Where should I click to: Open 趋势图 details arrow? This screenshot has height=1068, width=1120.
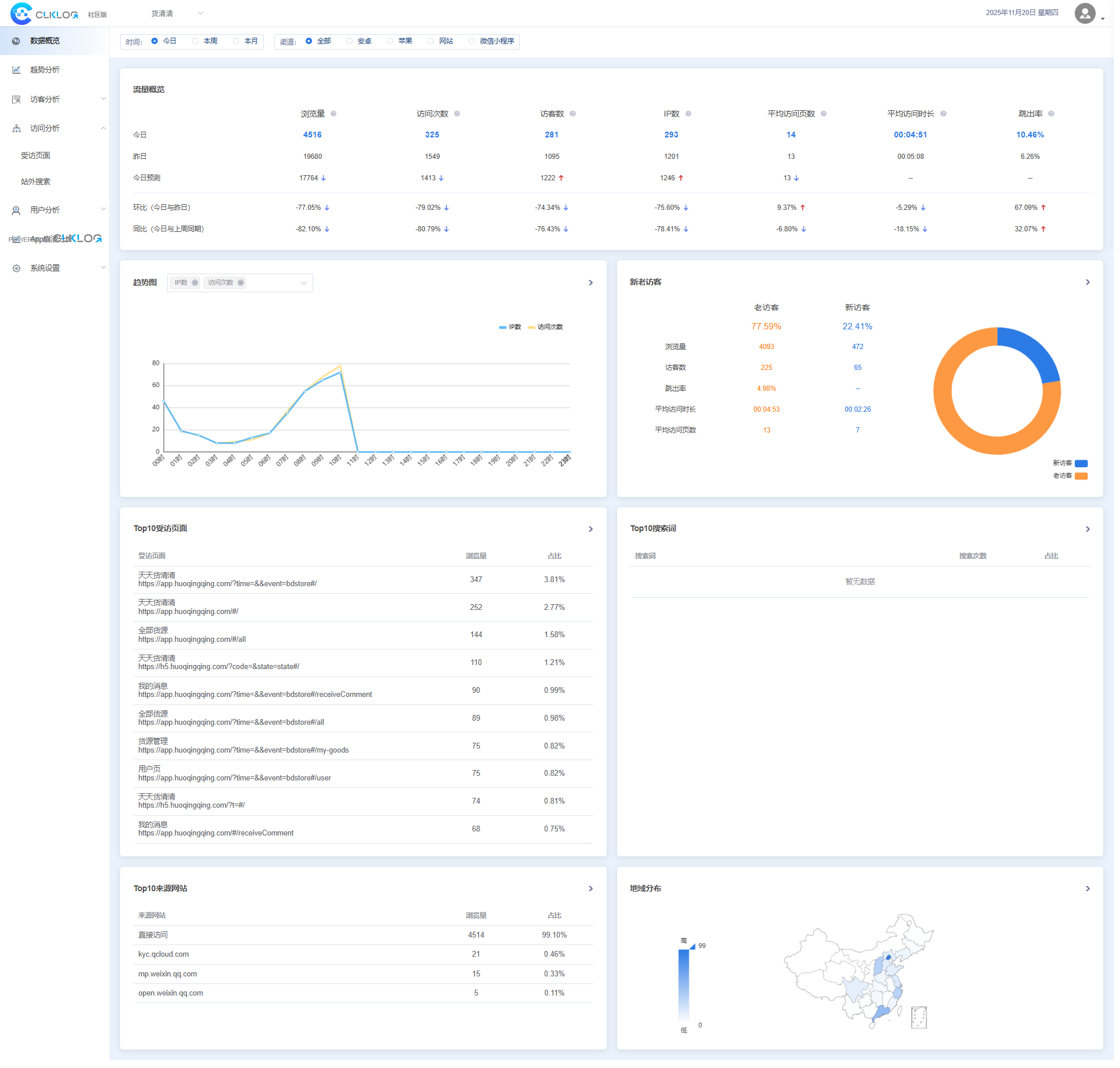point(590,283)
